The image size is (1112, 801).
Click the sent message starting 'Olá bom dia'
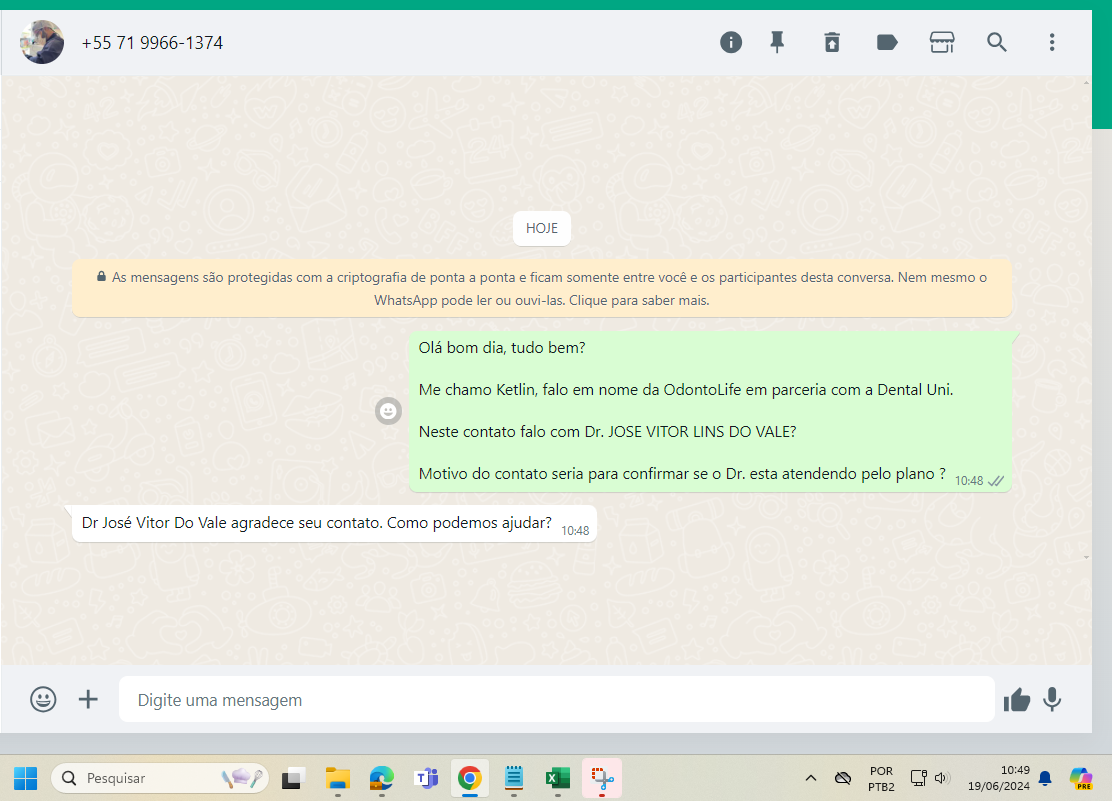click(710, 411)
